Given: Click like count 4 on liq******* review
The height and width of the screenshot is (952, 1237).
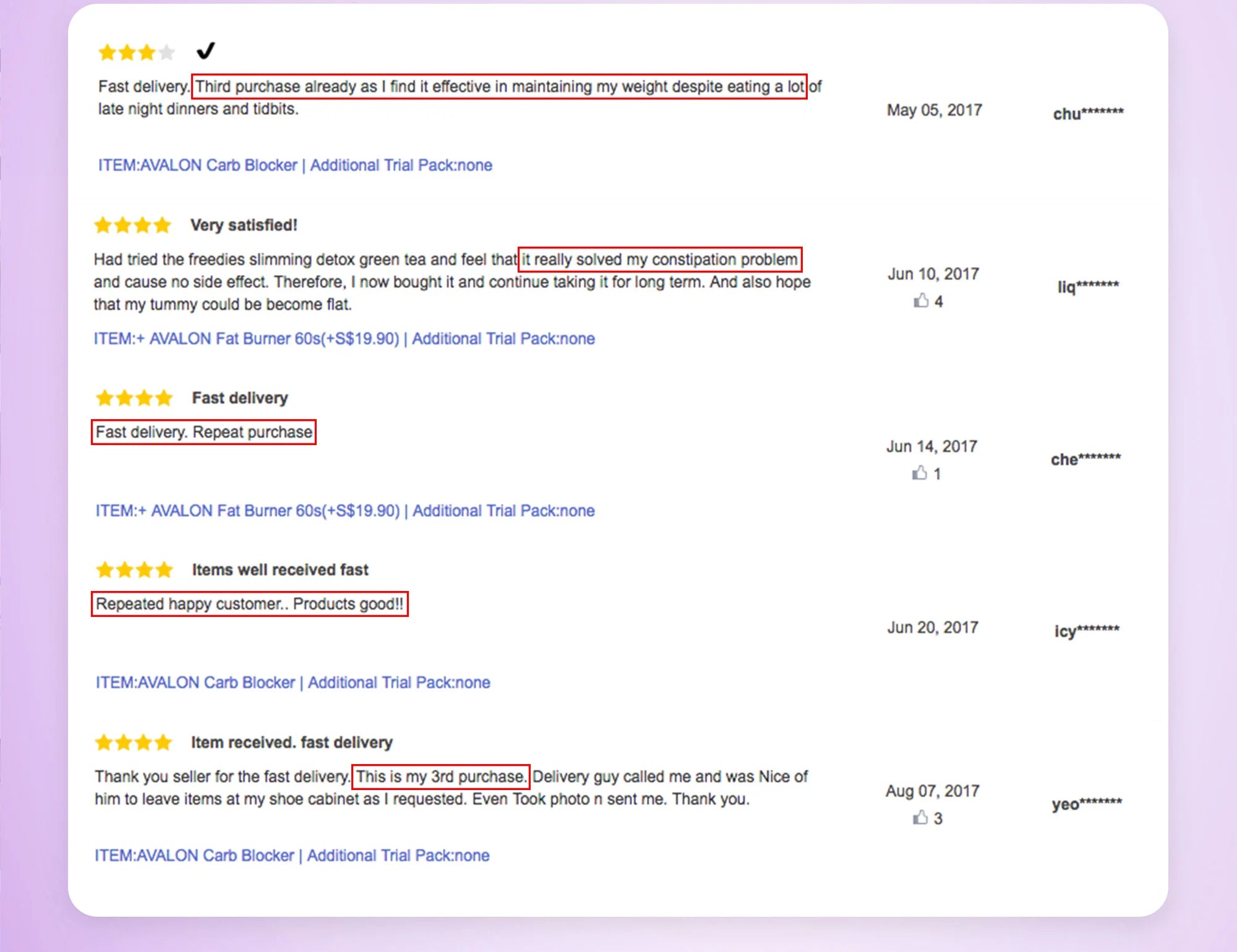Looking at the screenshot, I should pos(938,302).
